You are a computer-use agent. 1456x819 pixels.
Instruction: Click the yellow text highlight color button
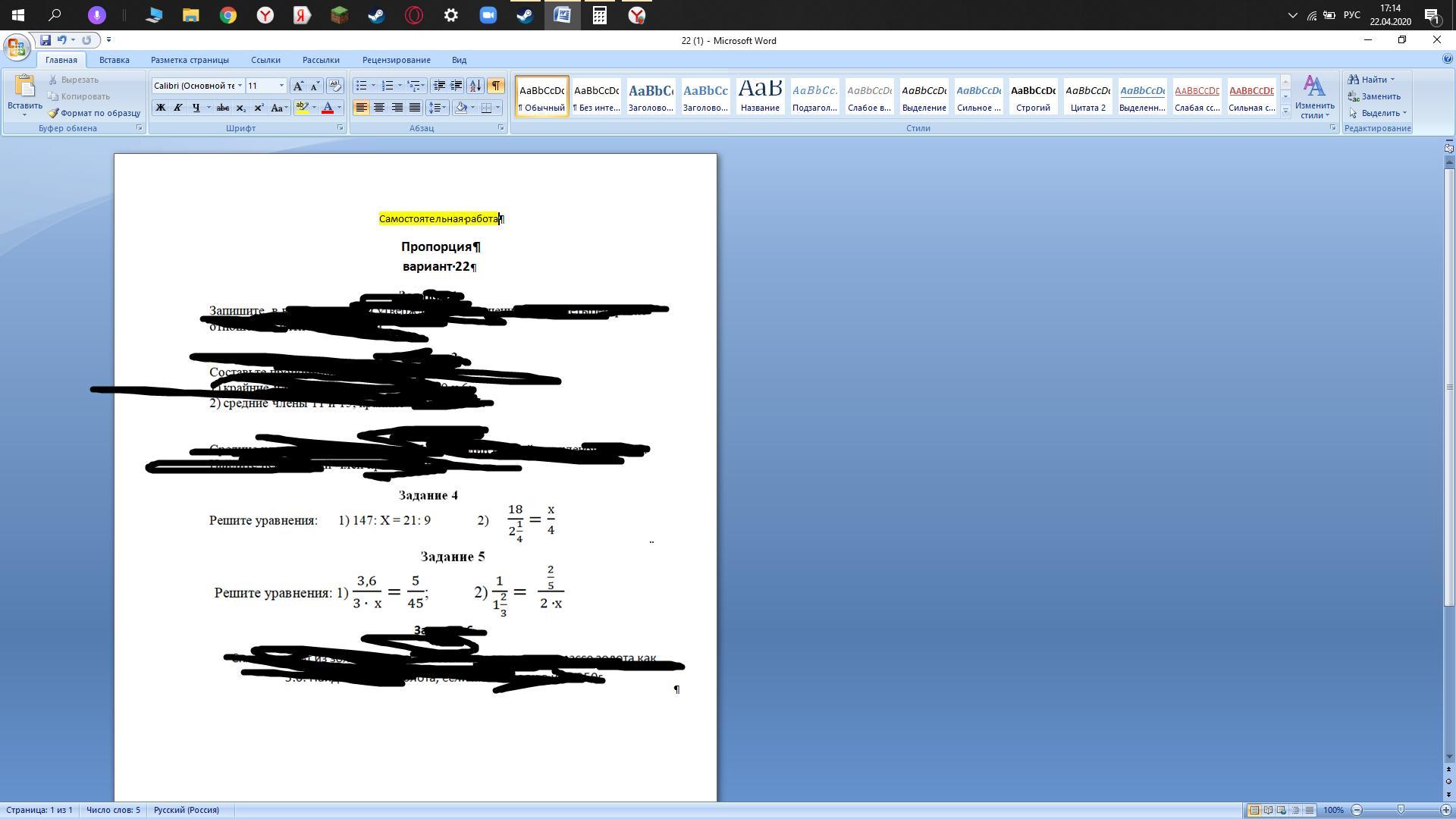[x=302, y=108]
